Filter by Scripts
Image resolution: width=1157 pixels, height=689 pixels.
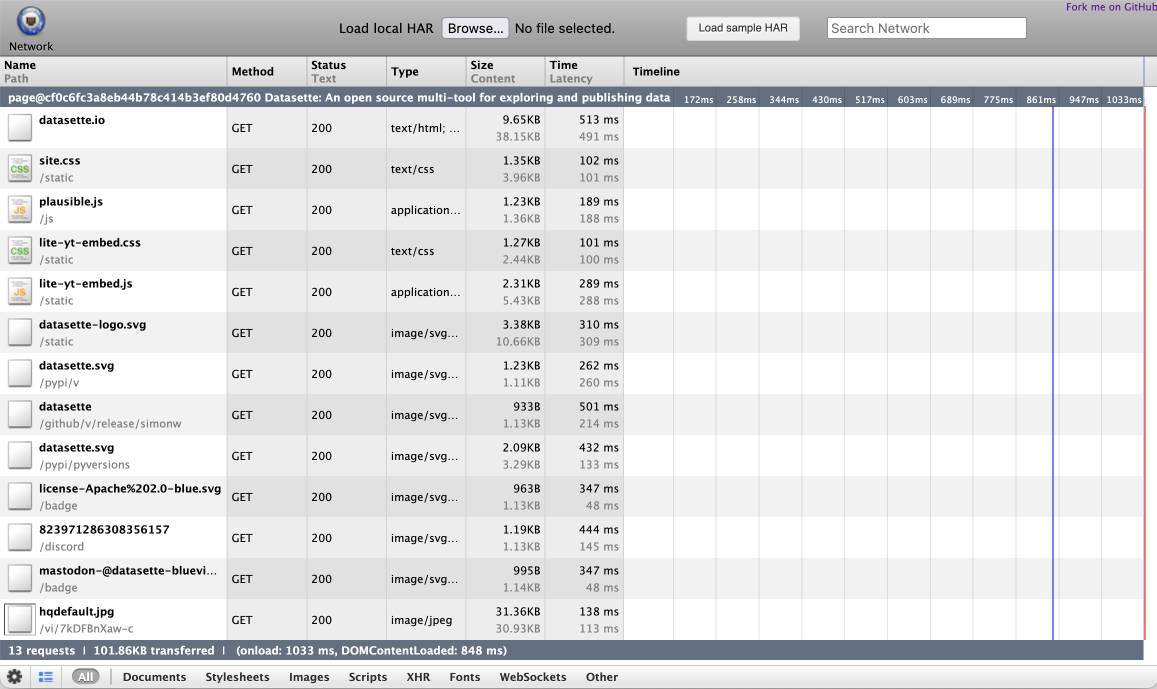tap(367, 676)
